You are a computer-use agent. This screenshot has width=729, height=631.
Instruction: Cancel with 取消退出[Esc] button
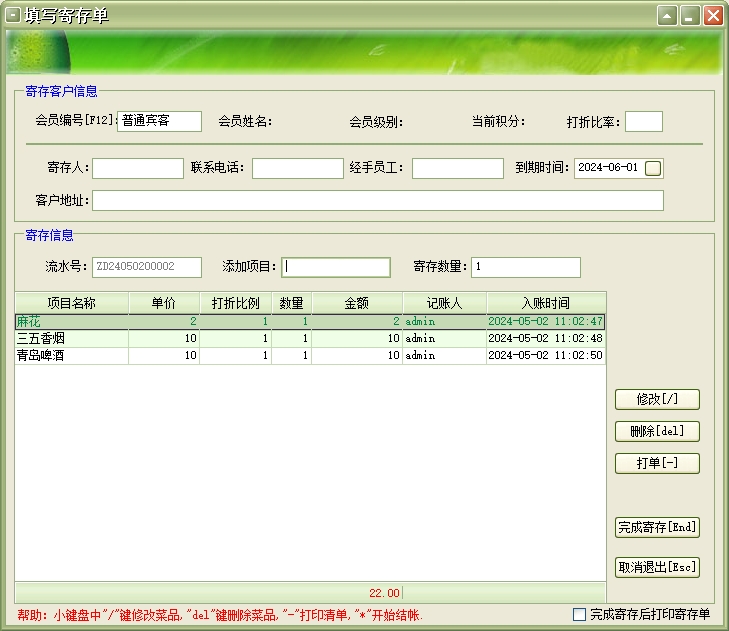(656, 567)
